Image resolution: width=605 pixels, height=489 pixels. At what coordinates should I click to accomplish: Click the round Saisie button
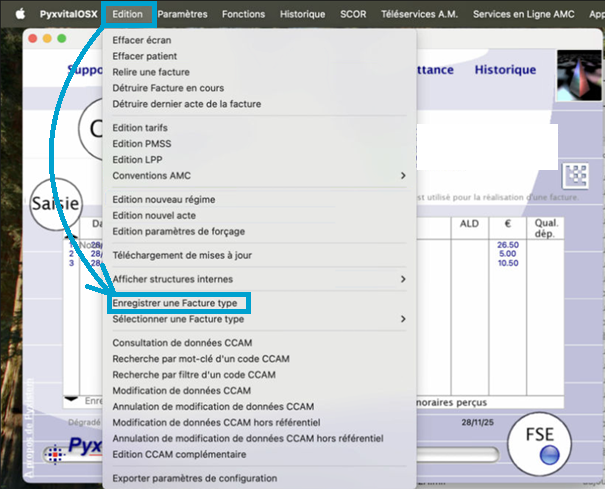click(x=54, y=202)
